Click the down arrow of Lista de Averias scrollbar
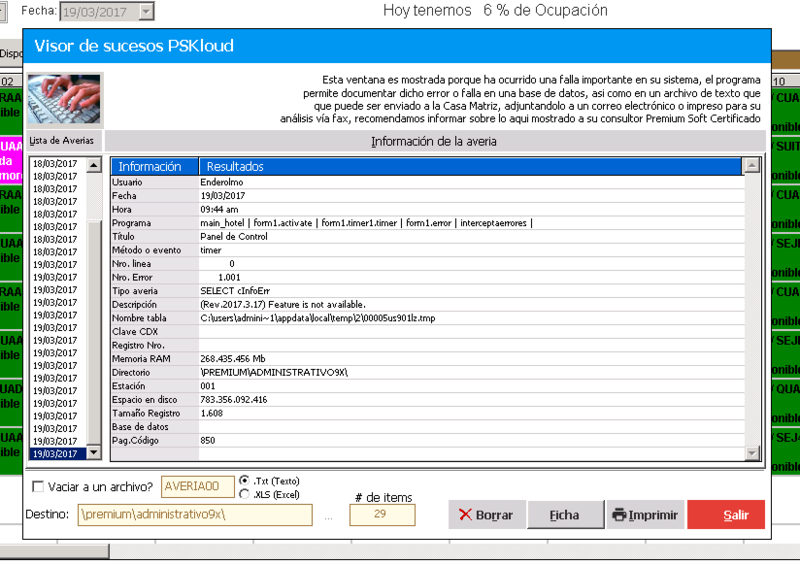 point(94,452)
